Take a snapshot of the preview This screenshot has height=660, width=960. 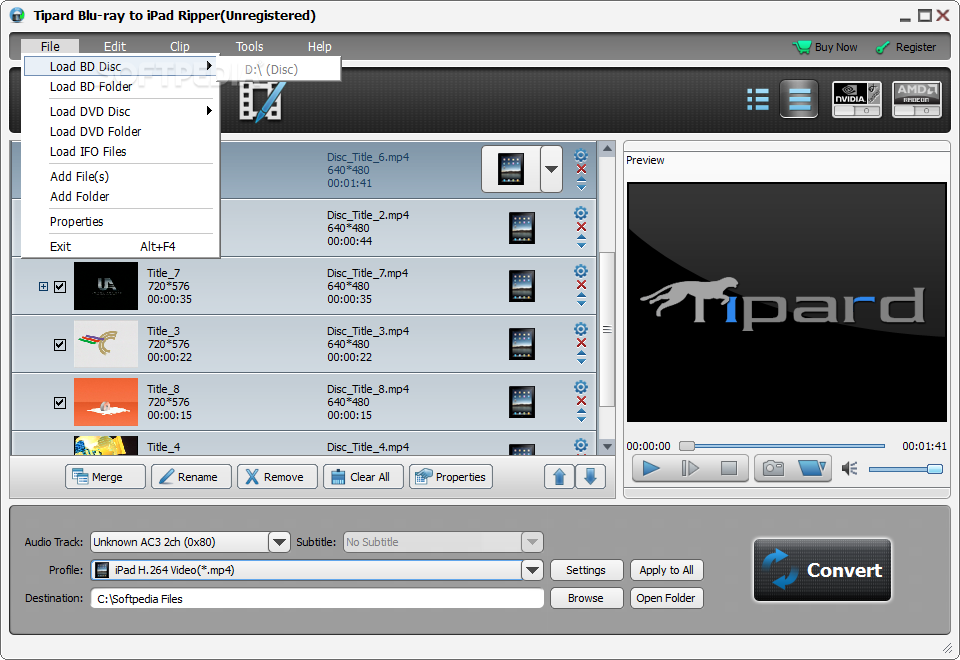(x=773, y=468)
